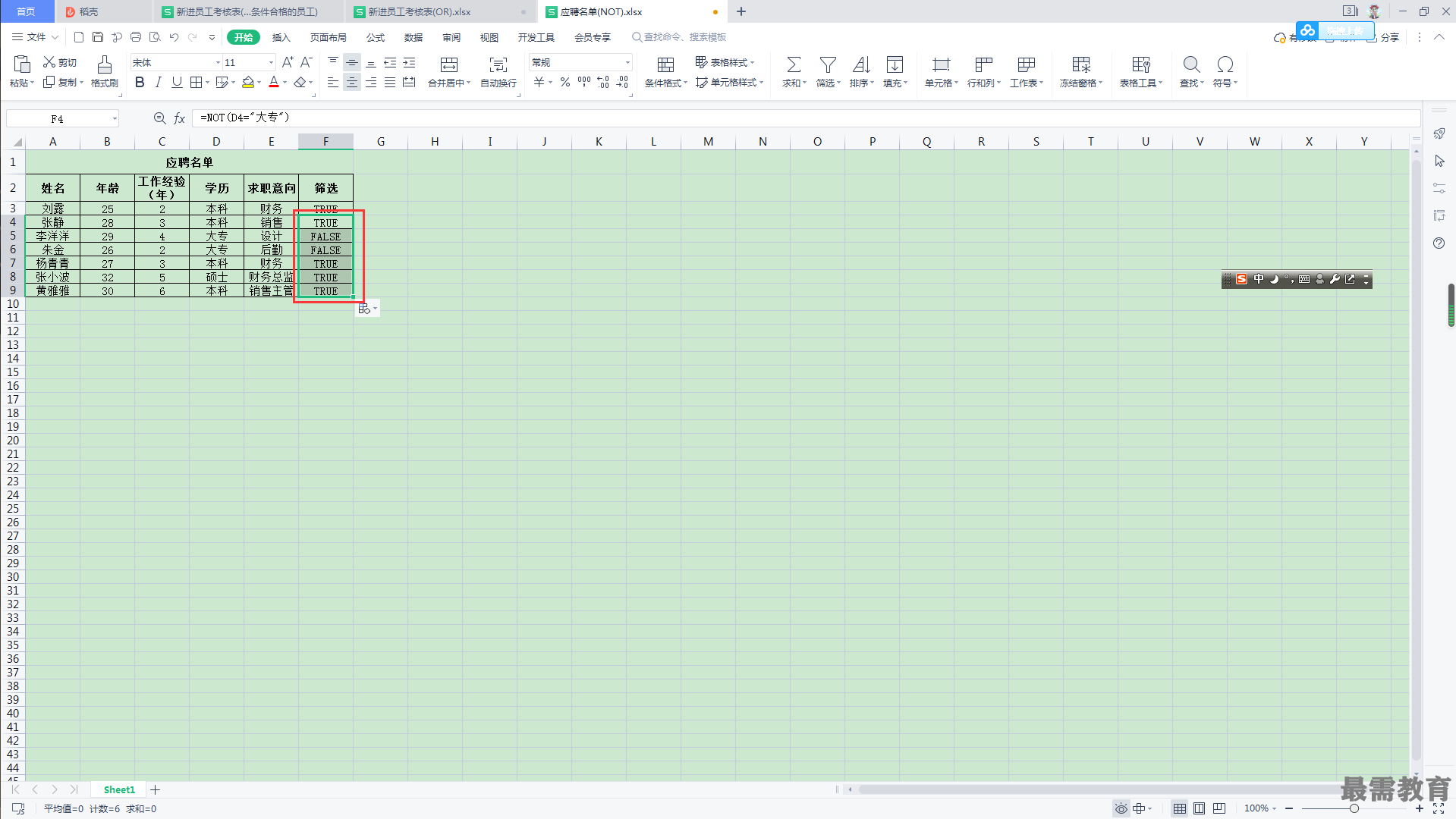Click the Save icon in quick toolbar

coord(98,37)
